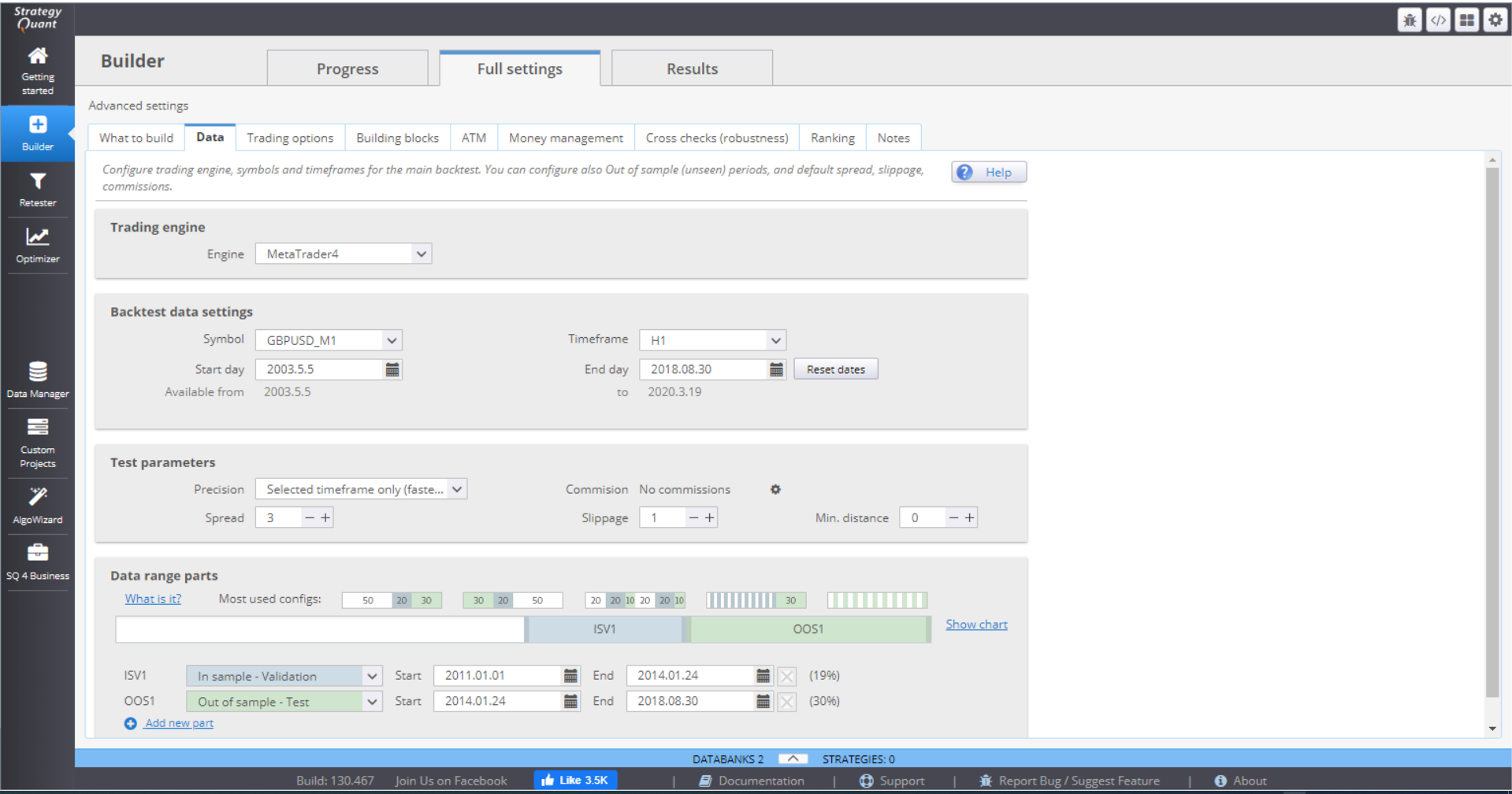Open the Documentation footer link
Image resolution: width=1512 pixels, height=794 pixels.
(752, 781)
